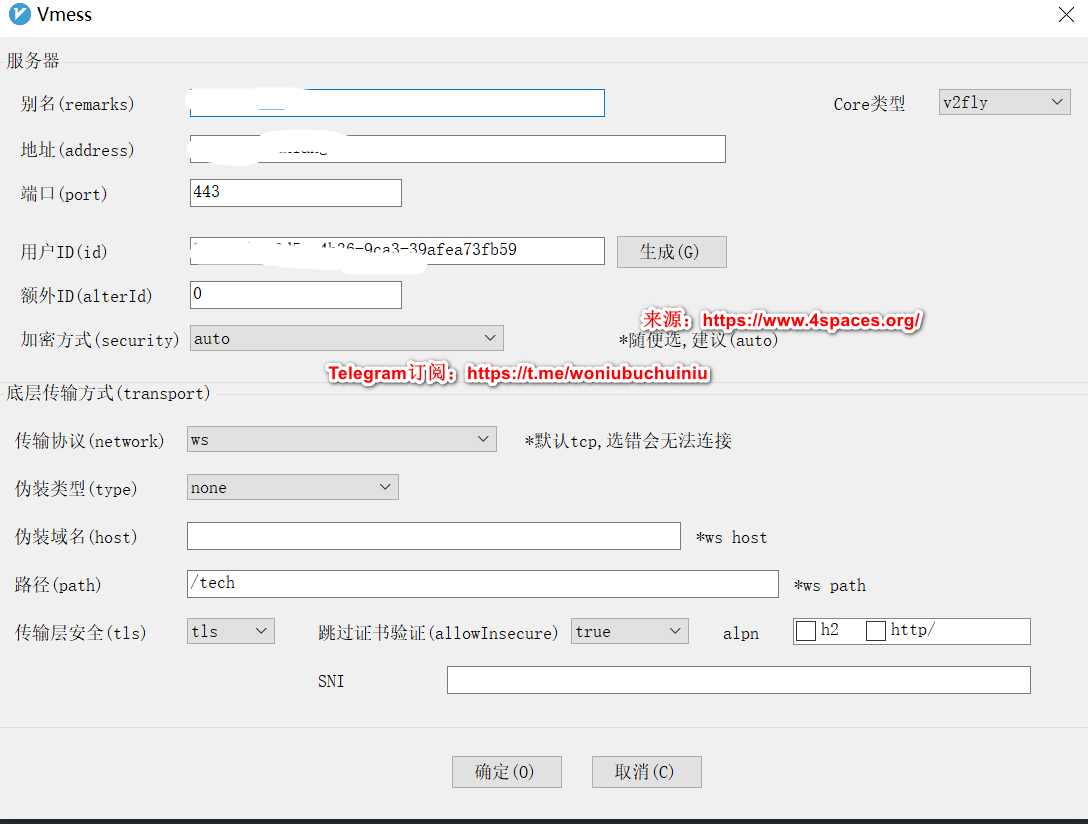Image resolution: width=1088 pixels, height=824 pixels.
Task: Enable the http/ checkbox in alpn
Action: pyautogui.click(x=876, y=630)
